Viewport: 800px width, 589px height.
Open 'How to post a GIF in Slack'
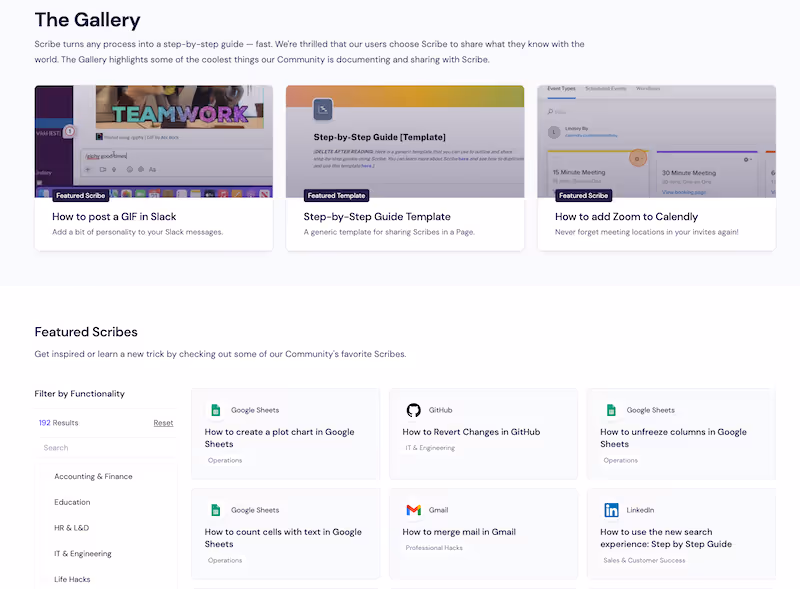click(x=114, y=216)
